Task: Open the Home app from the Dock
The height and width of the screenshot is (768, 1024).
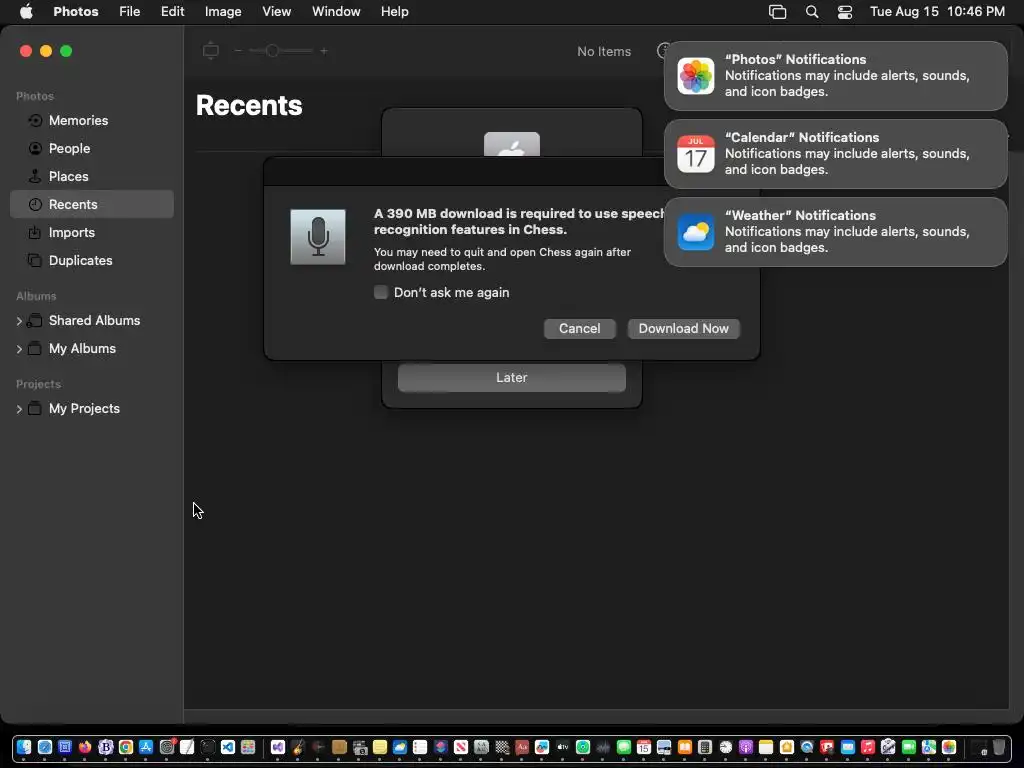Action: [x=786, y=747]
